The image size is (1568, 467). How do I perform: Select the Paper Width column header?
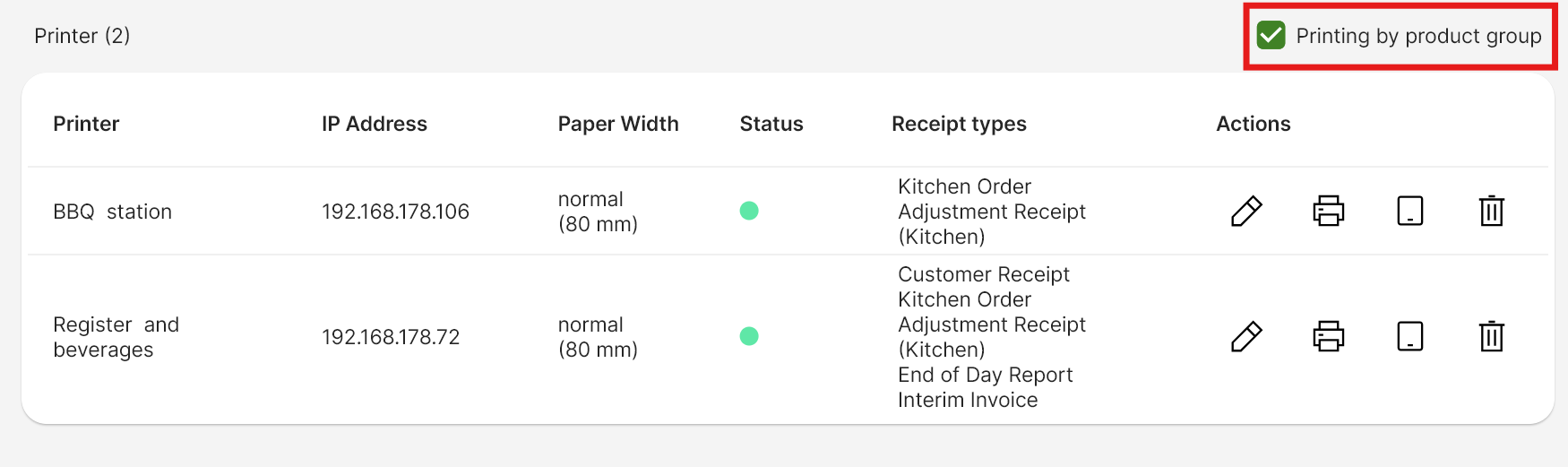pyautogui.click(x=618, y=124)
